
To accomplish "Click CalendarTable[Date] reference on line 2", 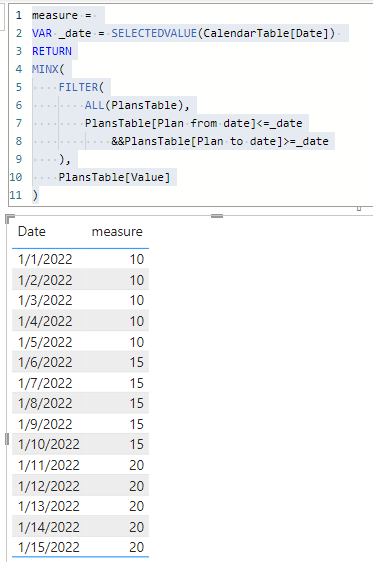I will pyautogui.click(x=266, y=33).
